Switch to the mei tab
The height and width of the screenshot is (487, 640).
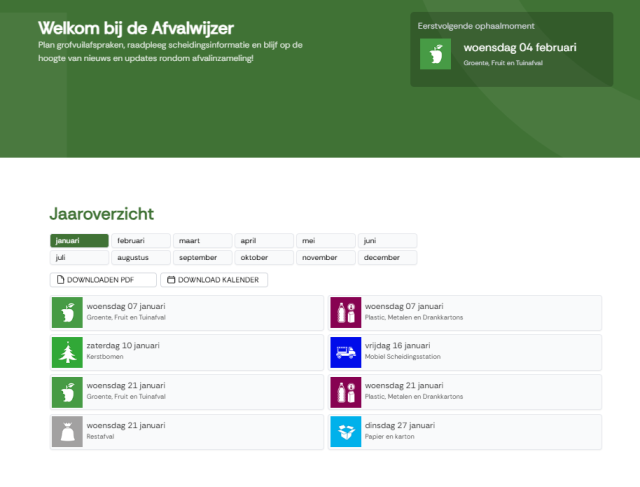tap(326, 240)
